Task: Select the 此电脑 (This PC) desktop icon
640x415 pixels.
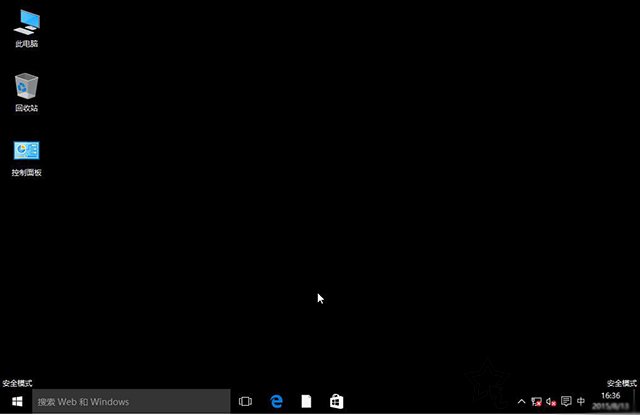Action: click(x=27, y=20)
